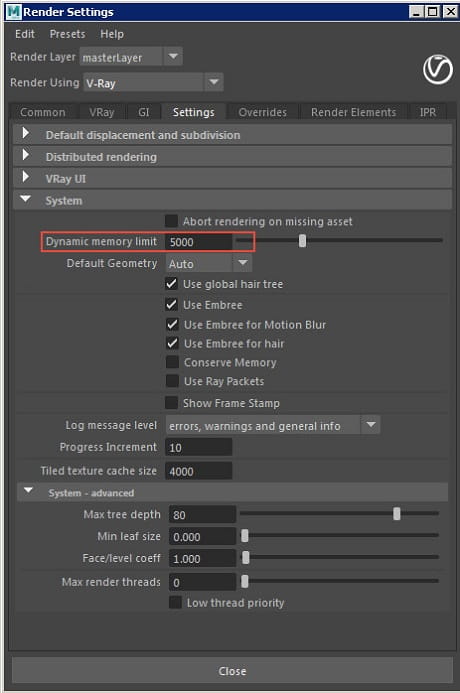This screenshot has width=460, height=693.
Task: Enable Use Ray Packets
Action: click(x=172, y=381)
